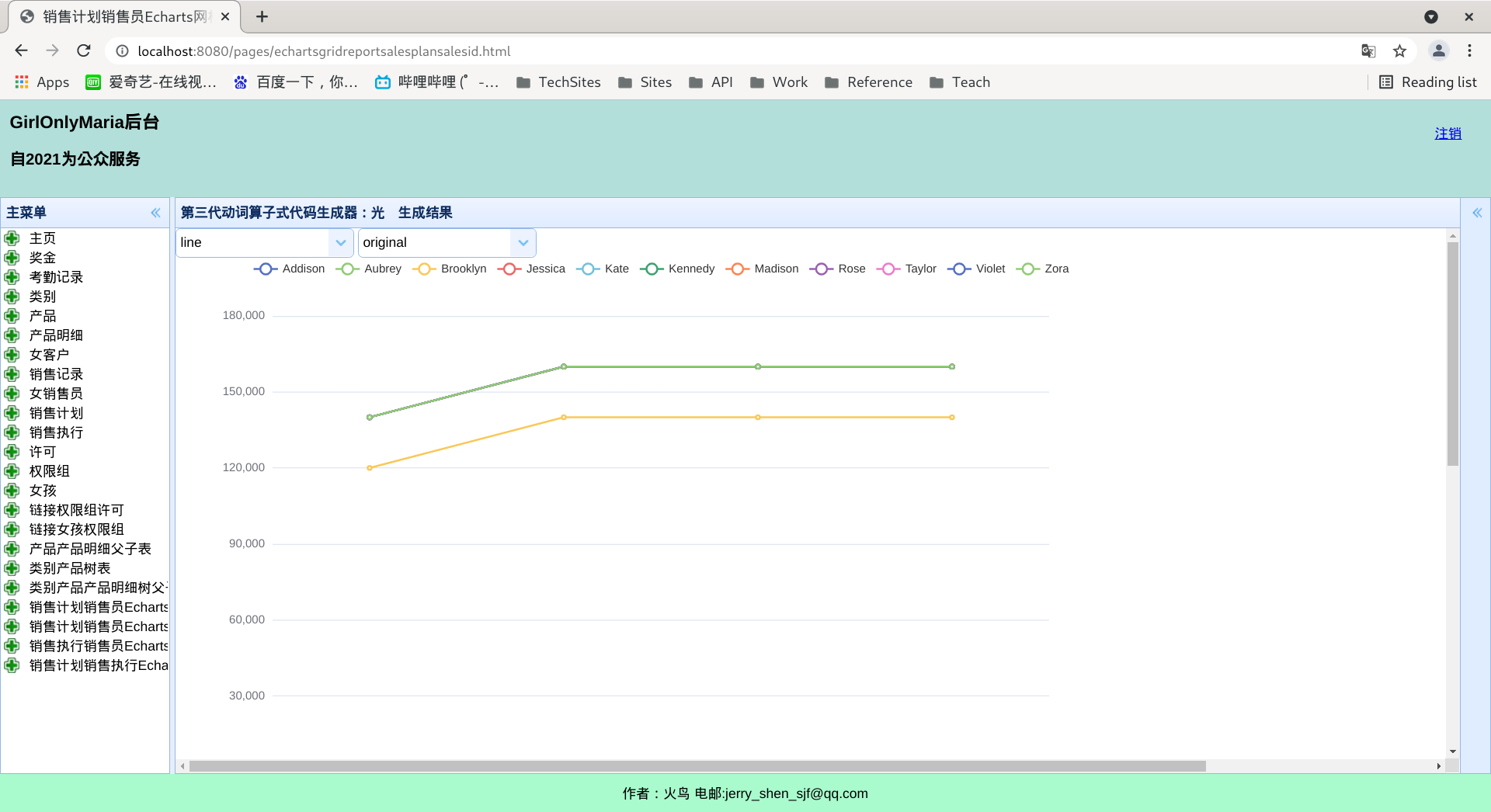The height and width of the screenshot is (812, 1491).
Task: Open the Apps grid shortcut
Action: pyautogui.click(x=42, y=82)
